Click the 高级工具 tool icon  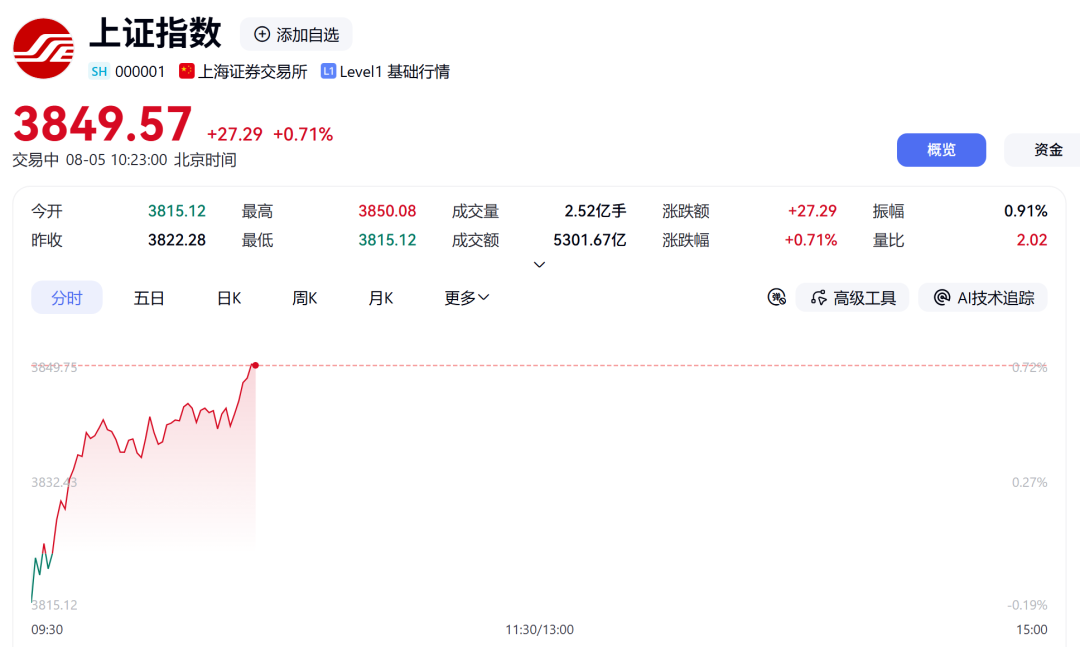[819, 298]
